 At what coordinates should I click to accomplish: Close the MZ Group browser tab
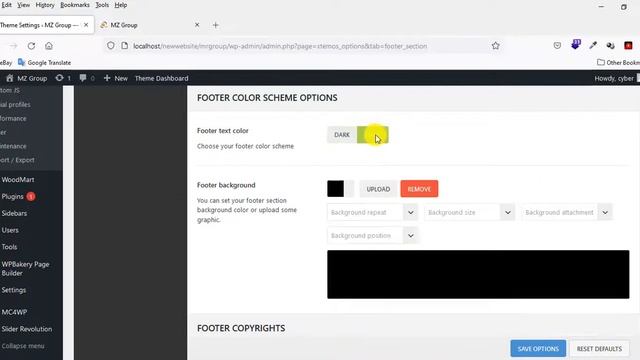(x=197, y=25)
